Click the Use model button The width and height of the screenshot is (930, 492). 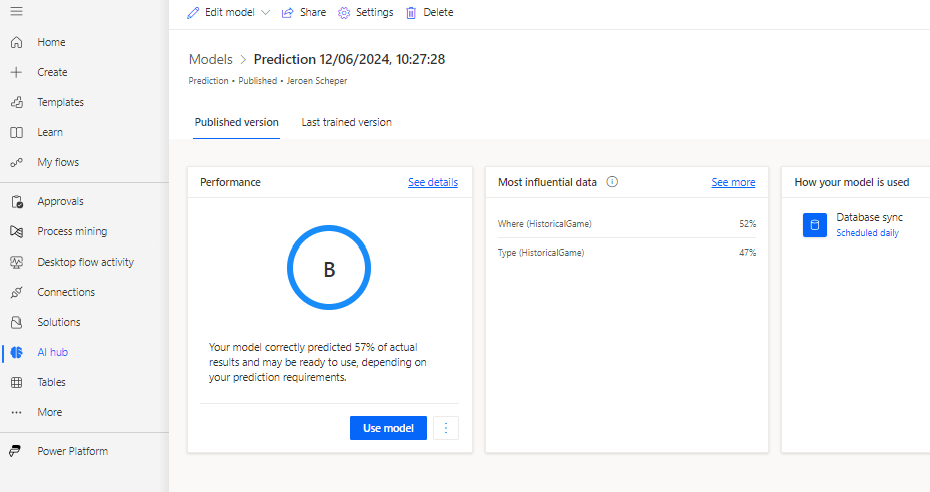[388, 428]
